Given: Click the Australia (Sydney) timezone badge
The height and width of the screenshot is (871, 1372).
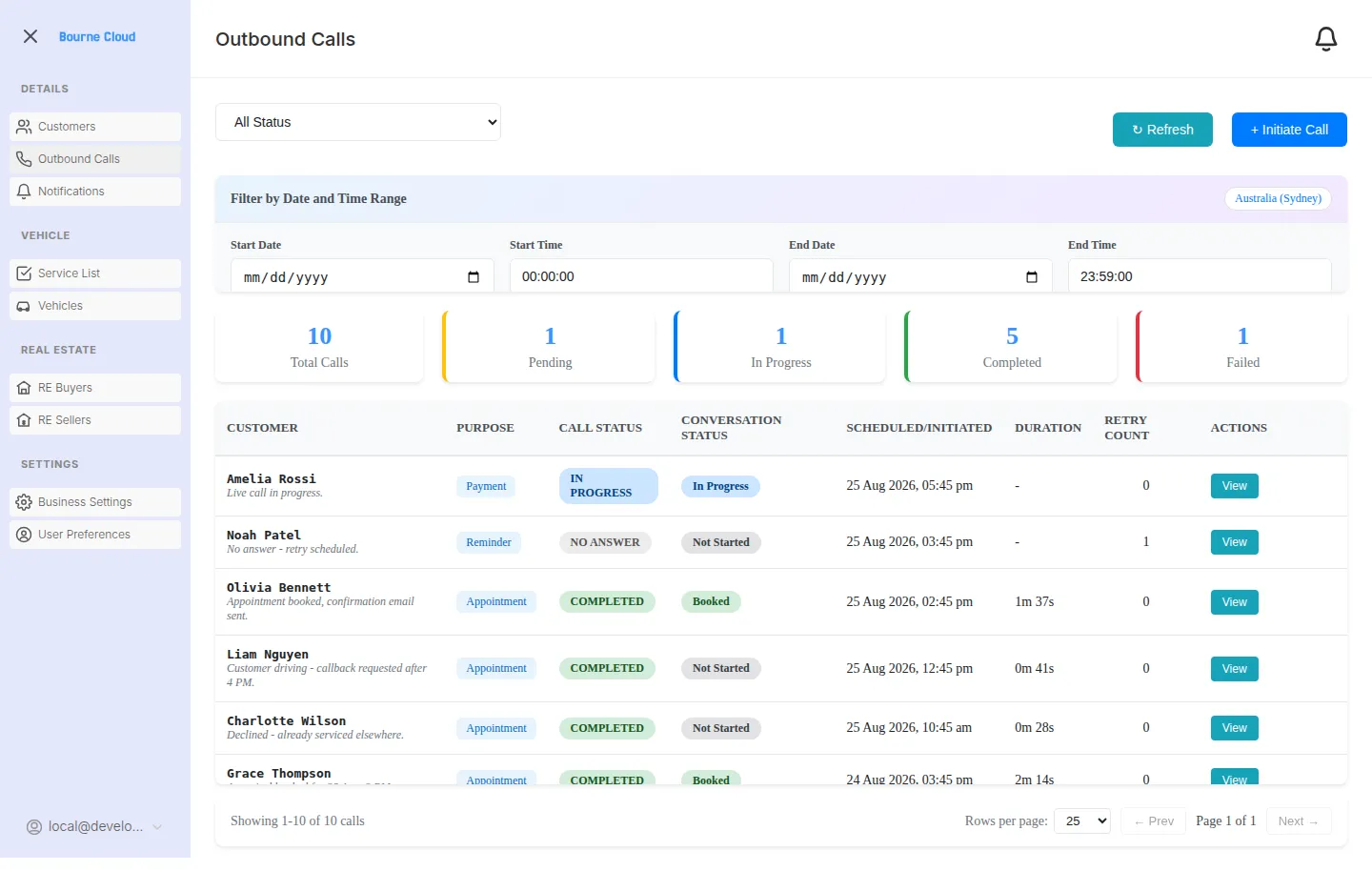Looking at the screenshot, I should click(1278, 198).
